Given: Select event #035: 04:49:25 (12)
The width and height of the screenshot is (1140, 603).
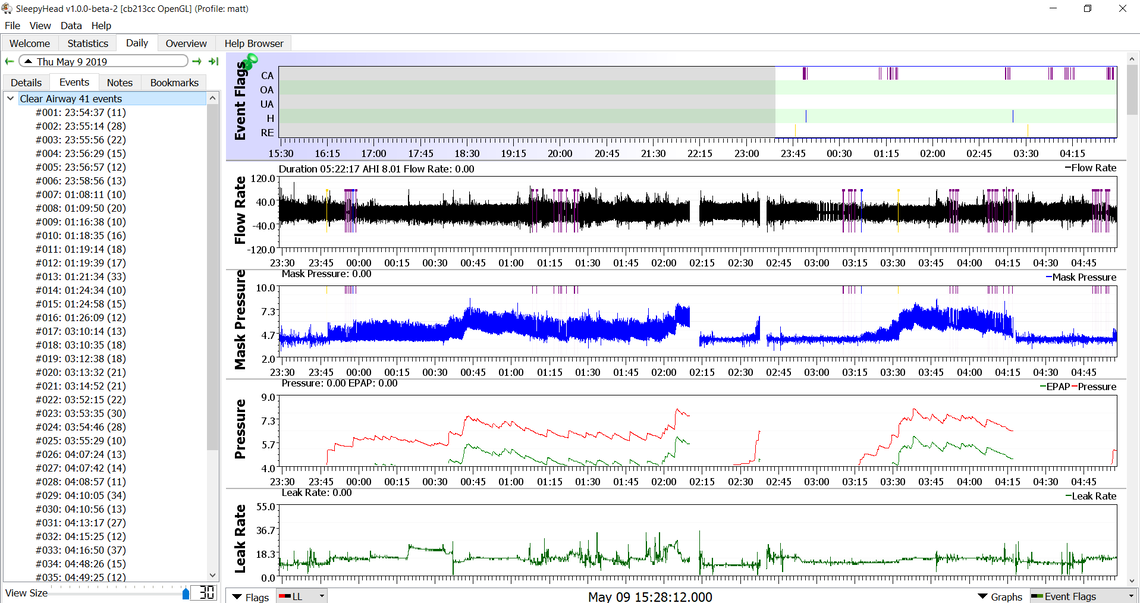Looking at the screenshot, I should (81, 578).
